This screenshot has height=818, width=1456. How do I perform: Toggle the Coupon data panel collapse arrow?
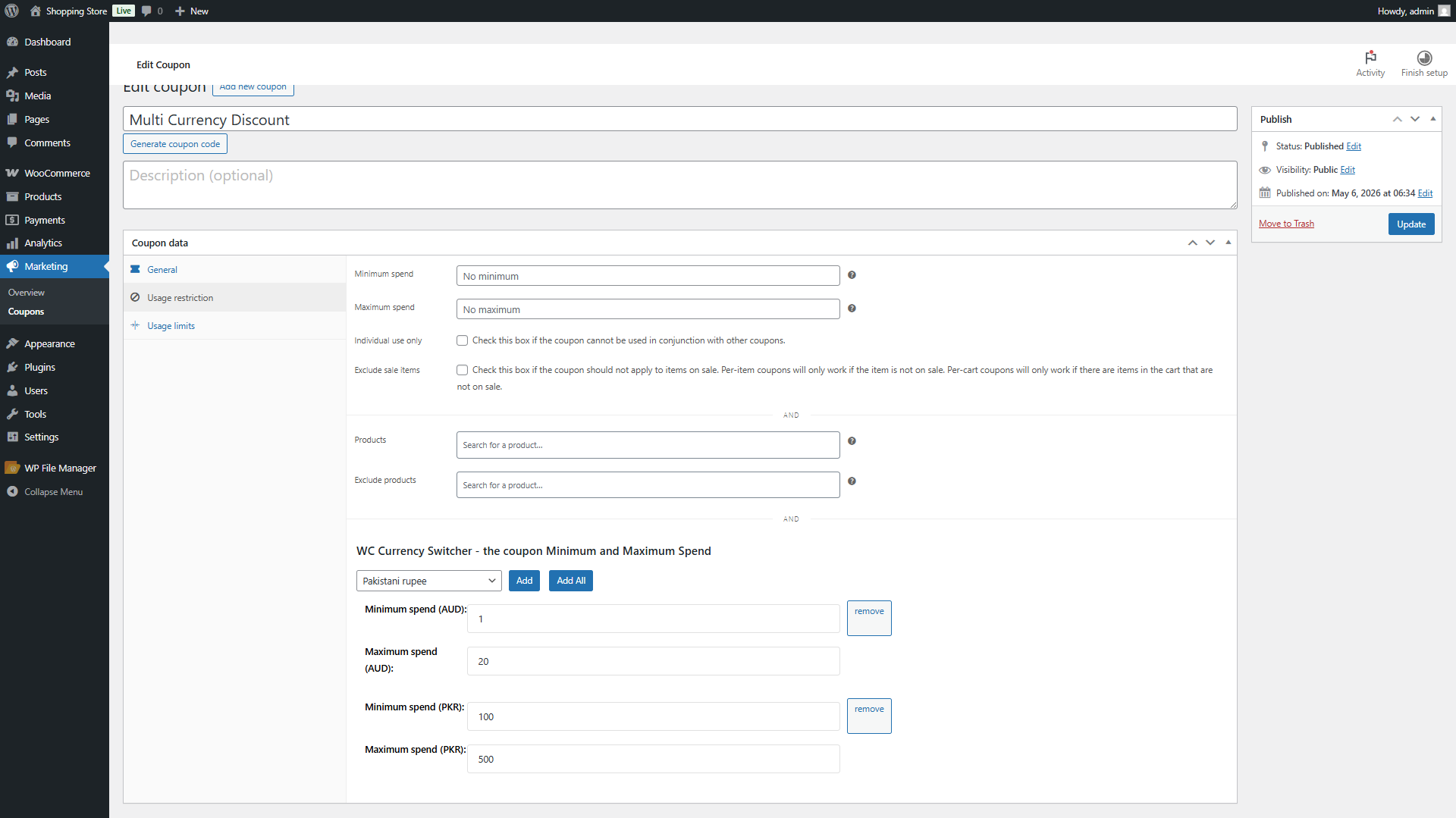click(x=1228, y=243)
